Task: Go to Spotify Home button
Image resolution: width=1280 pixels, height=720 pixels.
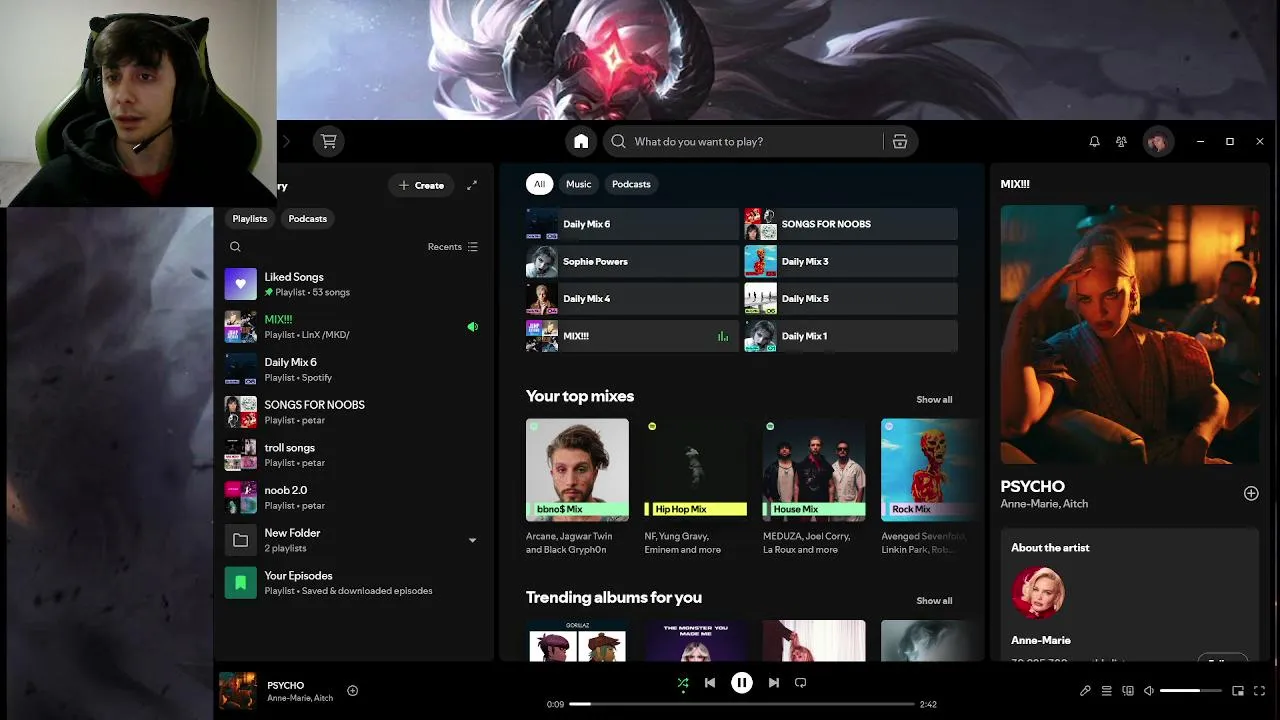Action: (x=581, y=141)
